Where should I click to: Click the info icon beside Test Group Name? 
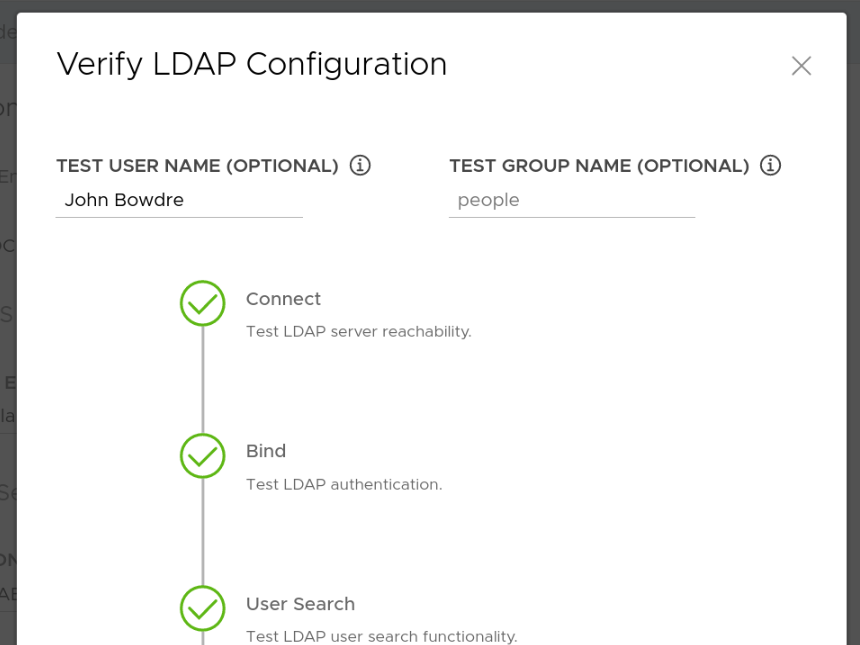tap(770, 165)
